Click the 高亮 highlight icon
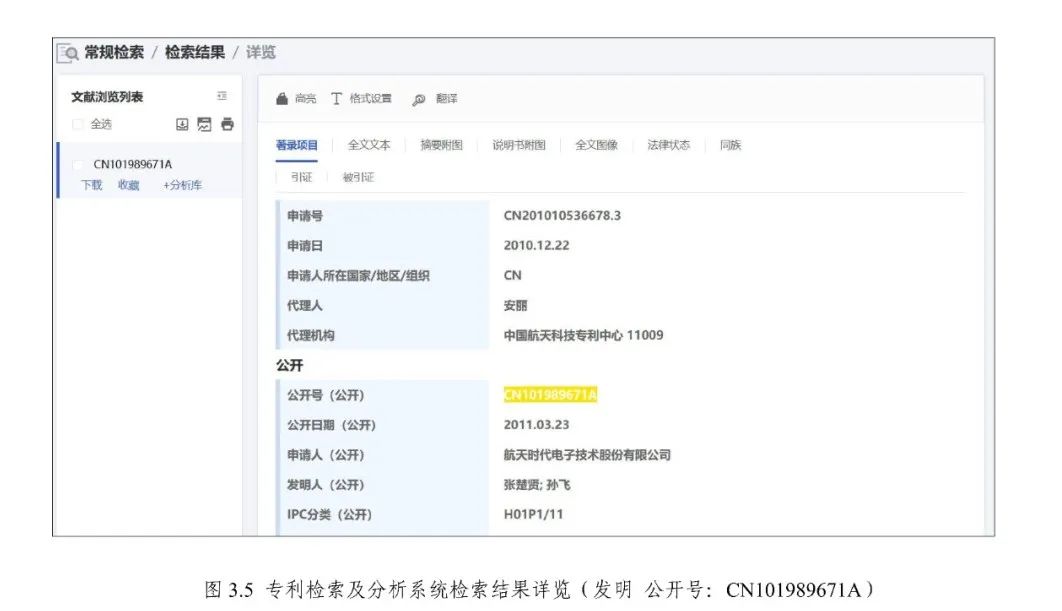The image size is (1062, 611). click(282, 99)
